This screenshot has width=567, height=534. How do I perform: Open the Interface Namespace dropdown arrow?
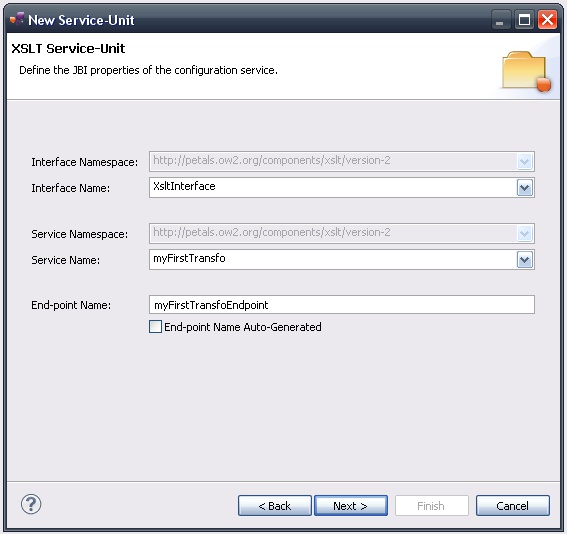coord(525,161)
